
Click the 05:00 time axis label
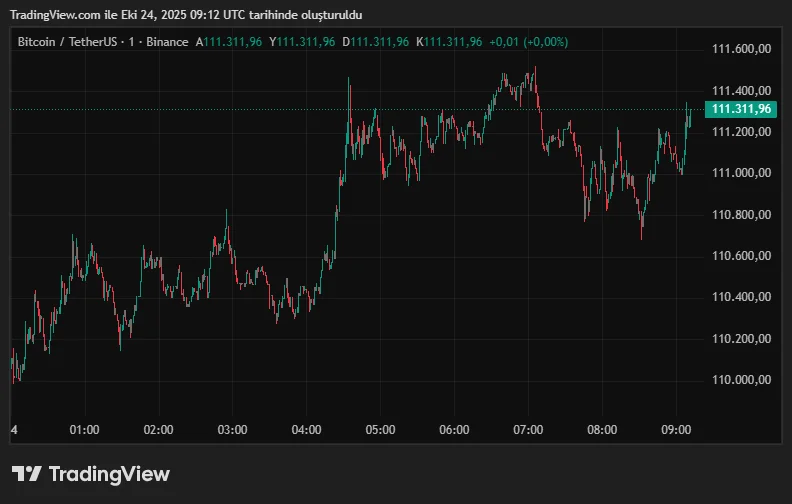[x=380, y=430]
